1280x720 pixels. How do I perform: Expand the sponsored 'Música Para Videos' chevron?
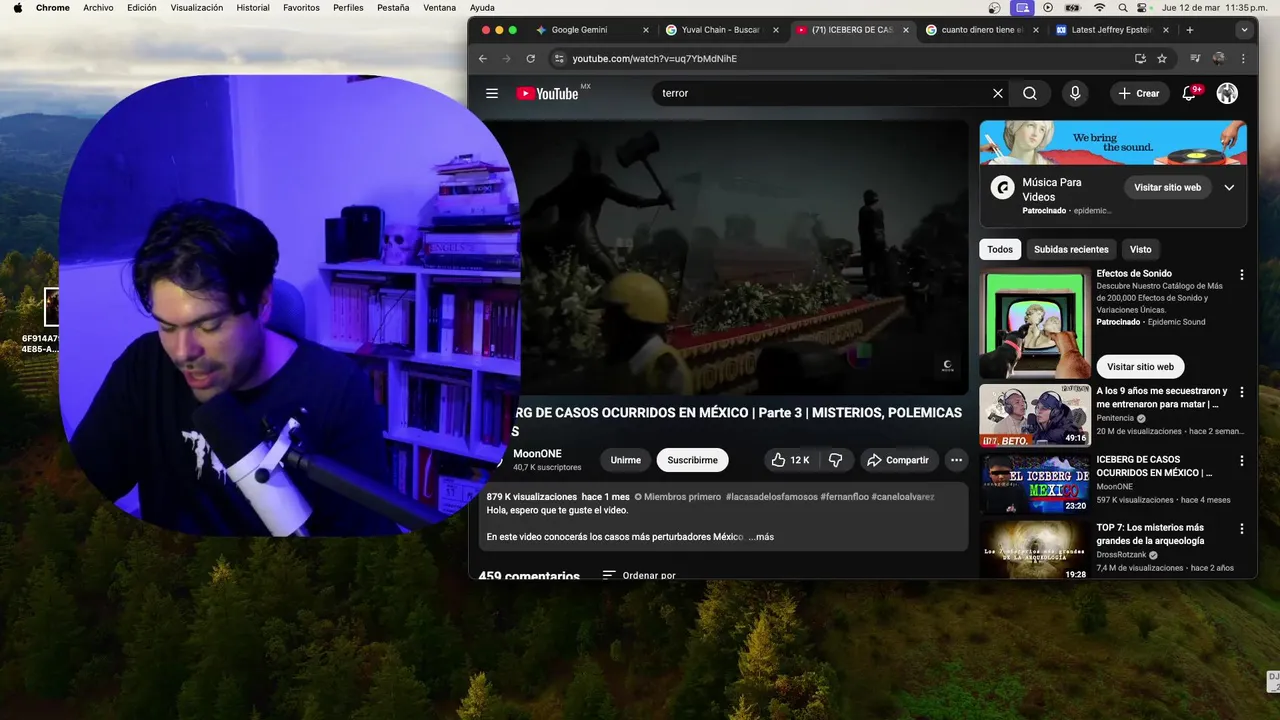click(x=1230, y=187)
